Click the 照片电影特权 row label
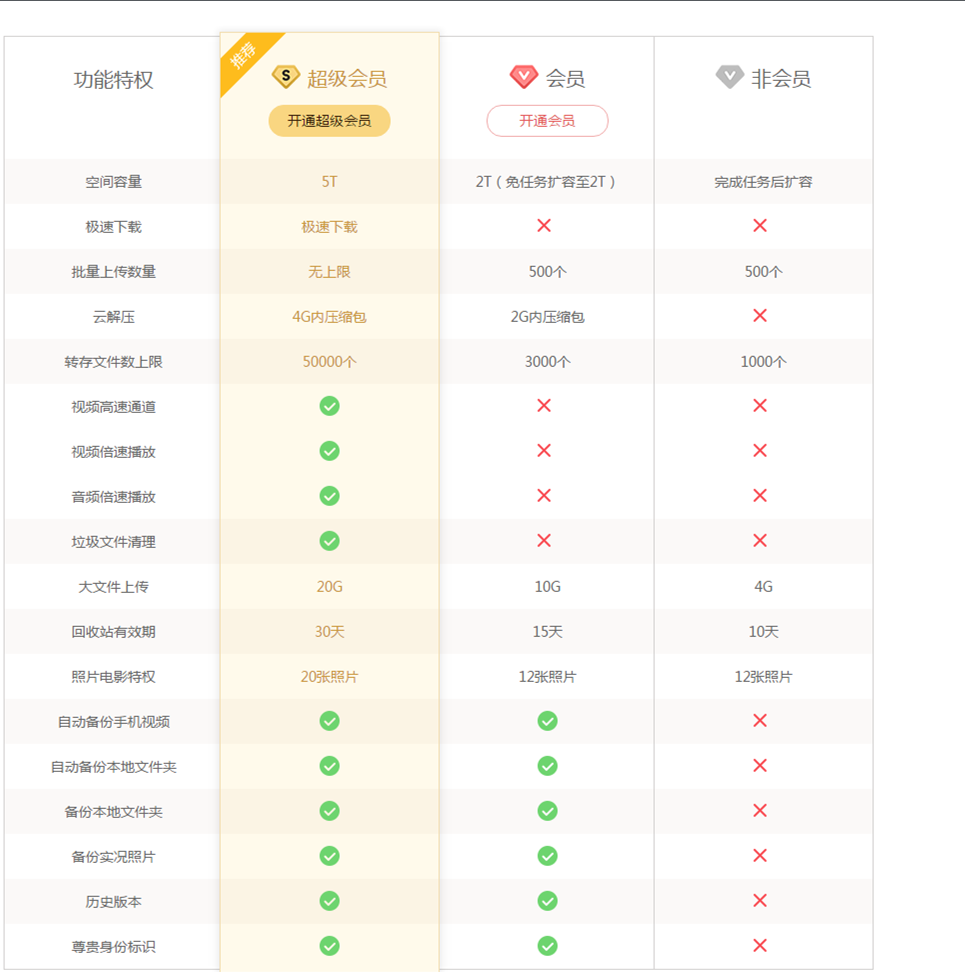 pyautogui.click(x=113, y=677)
